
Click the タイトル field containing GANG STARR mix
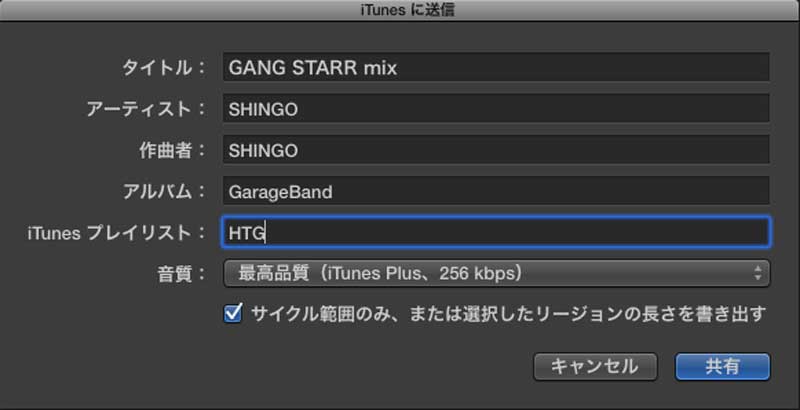tap(496, 67)
